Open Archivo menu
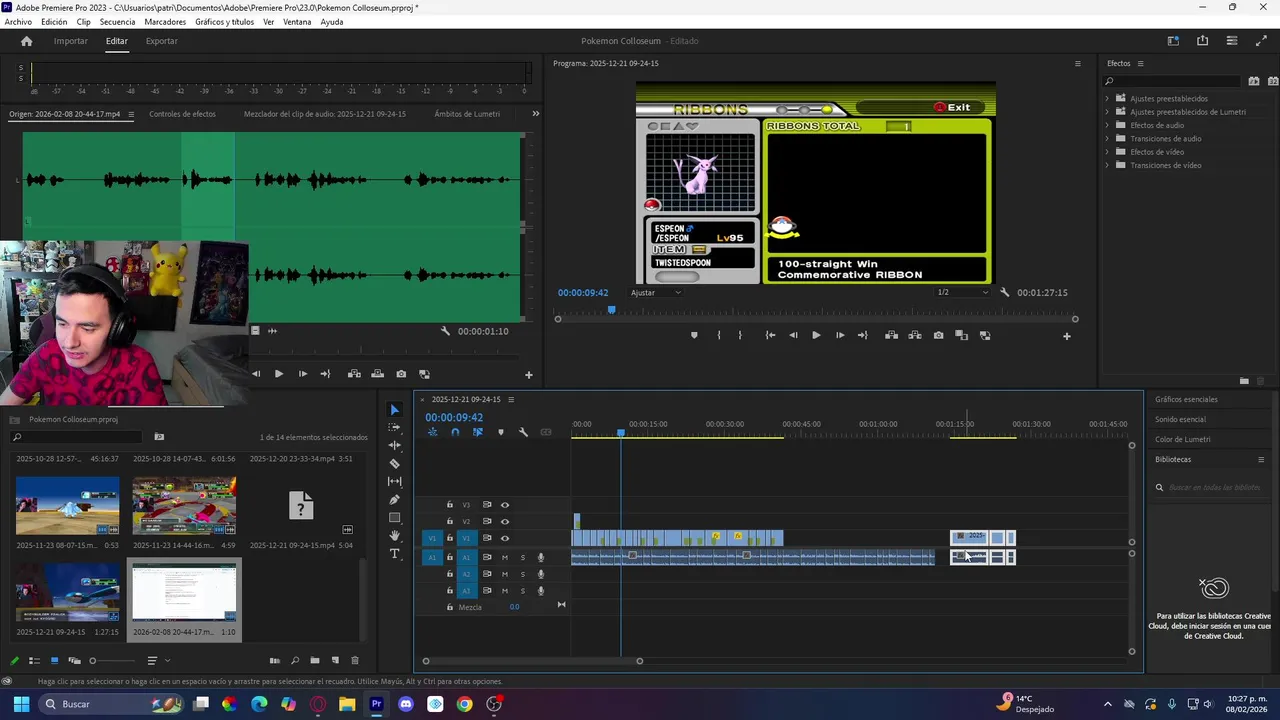The height and width of the screenshot is (720, 1280). point(18,22)
